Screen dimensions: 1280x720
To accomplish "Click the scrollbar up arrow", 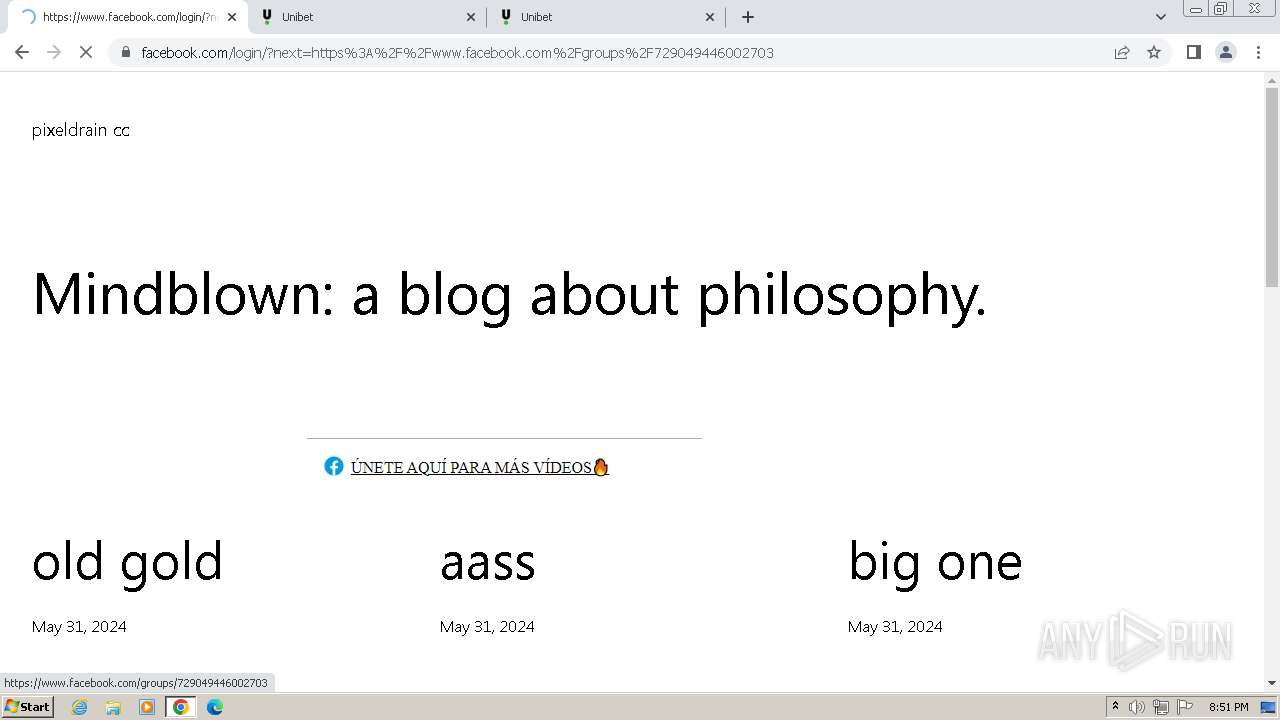I will [1272, 79].
